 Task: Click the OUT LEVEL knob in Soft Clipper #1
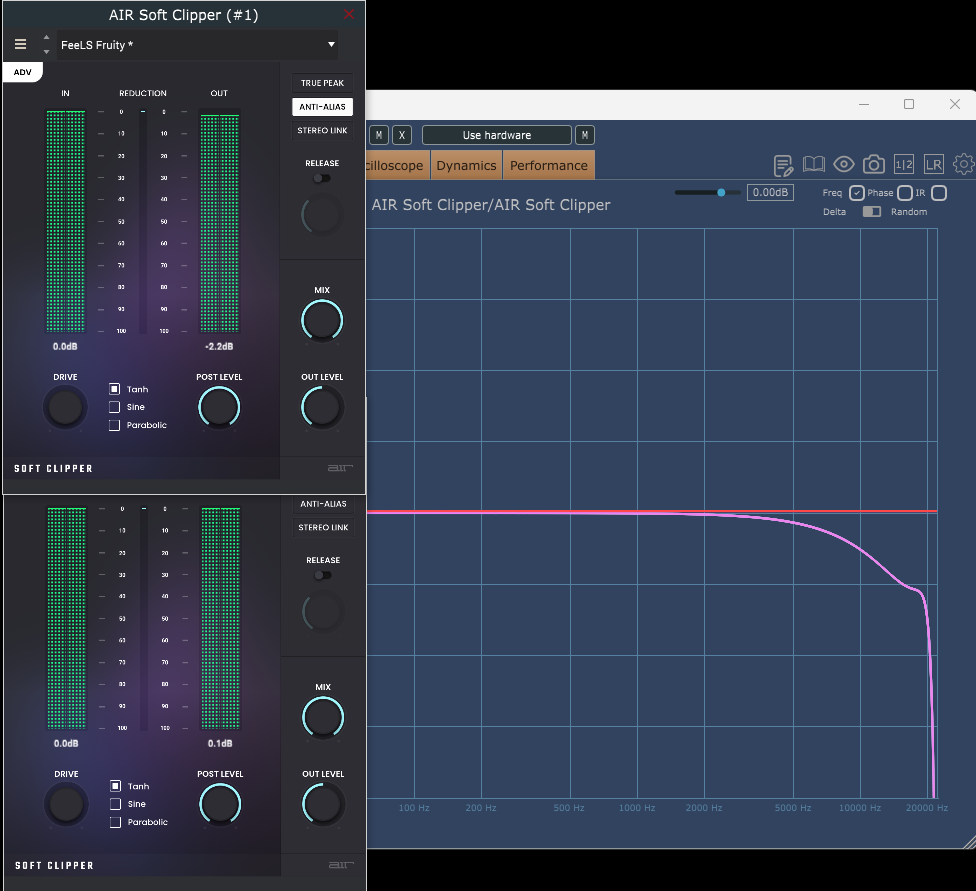(322, 407)
